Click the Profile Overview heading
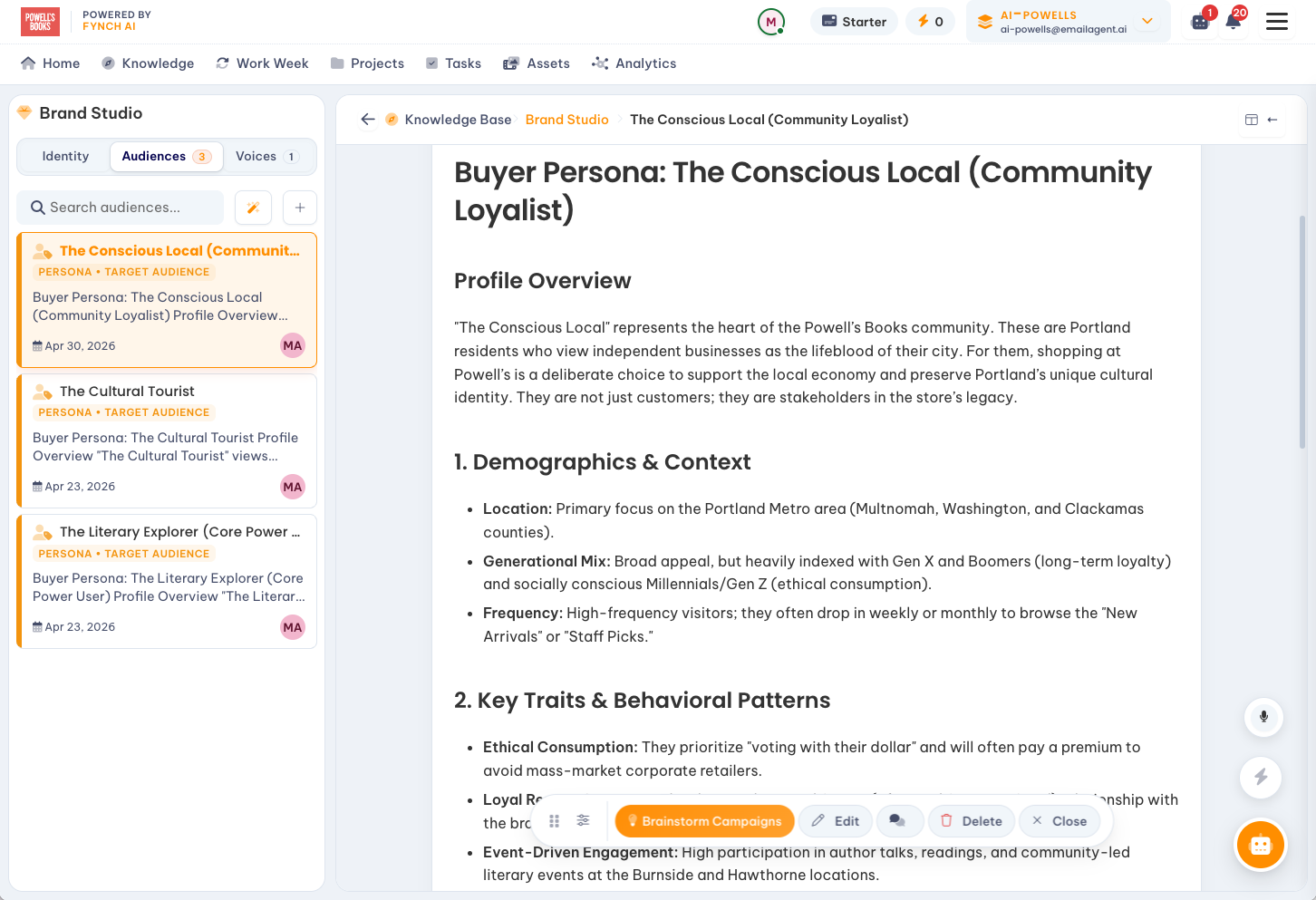 tap(542, 281)
